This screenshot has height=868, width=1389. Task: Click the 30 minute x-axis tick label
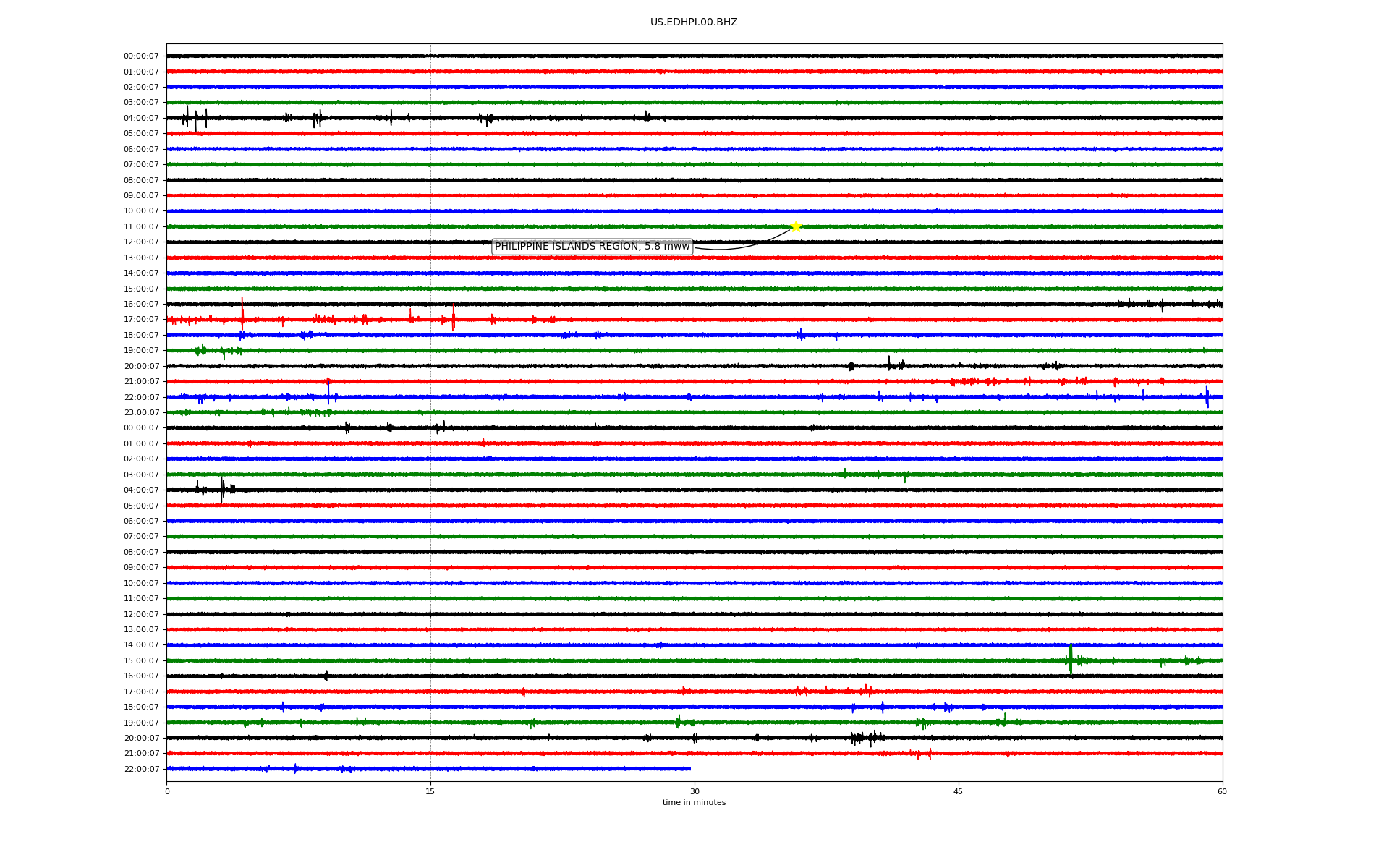coord(694,791)
